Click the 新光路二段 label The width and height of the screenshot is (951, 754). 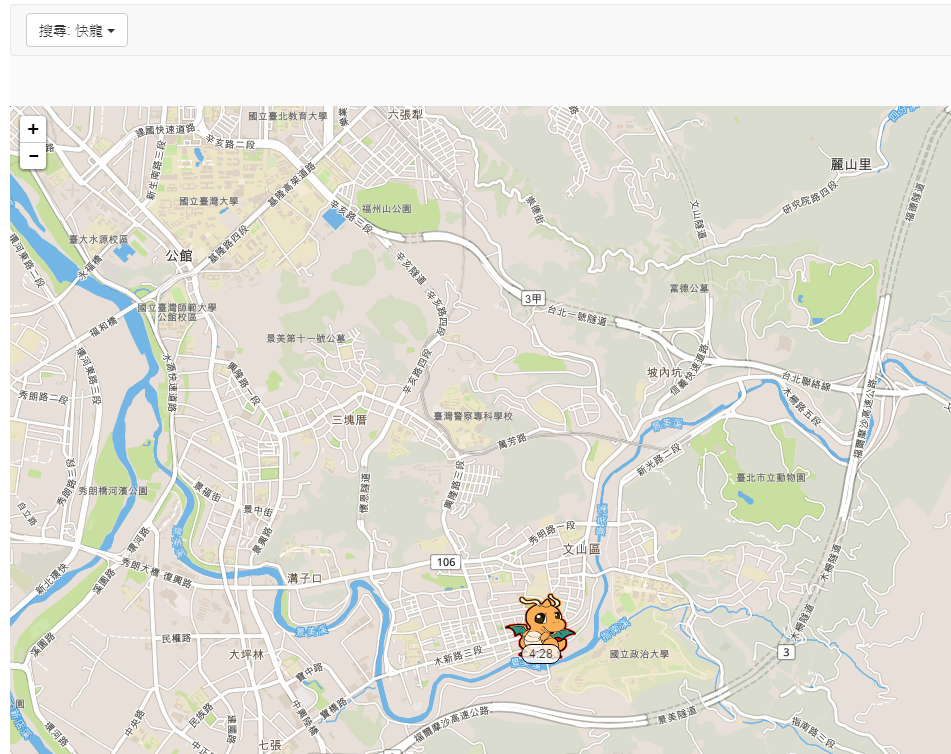[659, 460]
